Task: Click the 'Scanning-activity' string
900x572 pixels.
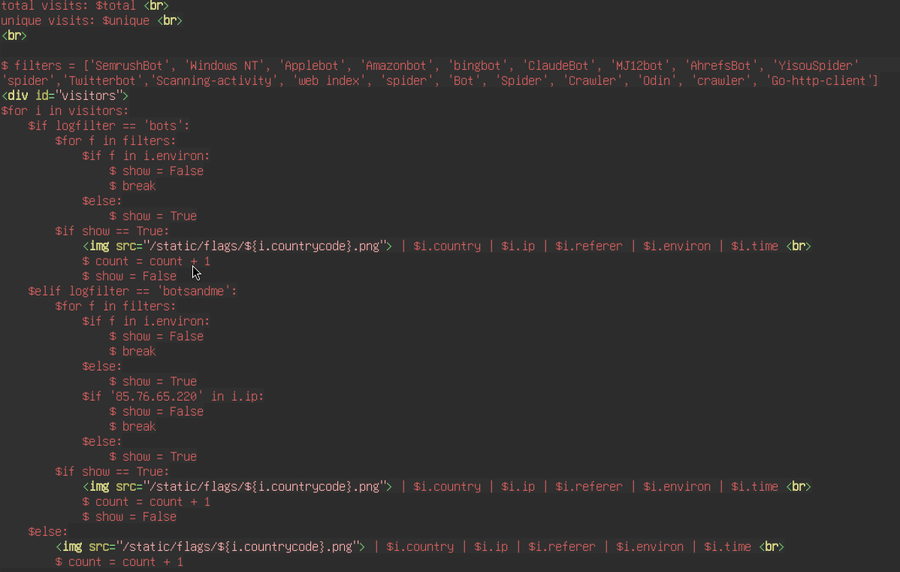Action: (212, 81)
